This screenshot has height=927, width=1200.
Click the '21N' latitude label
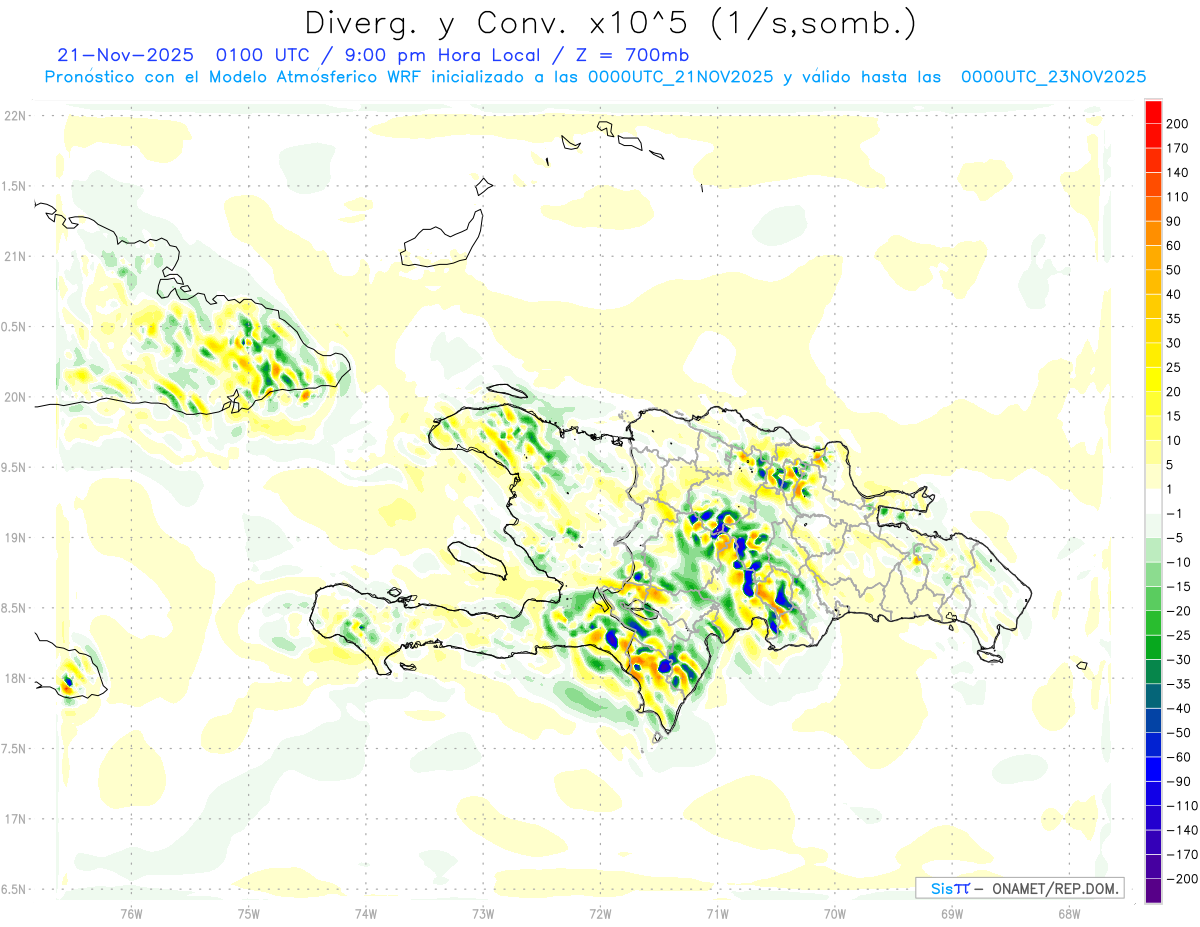(16, 256)
